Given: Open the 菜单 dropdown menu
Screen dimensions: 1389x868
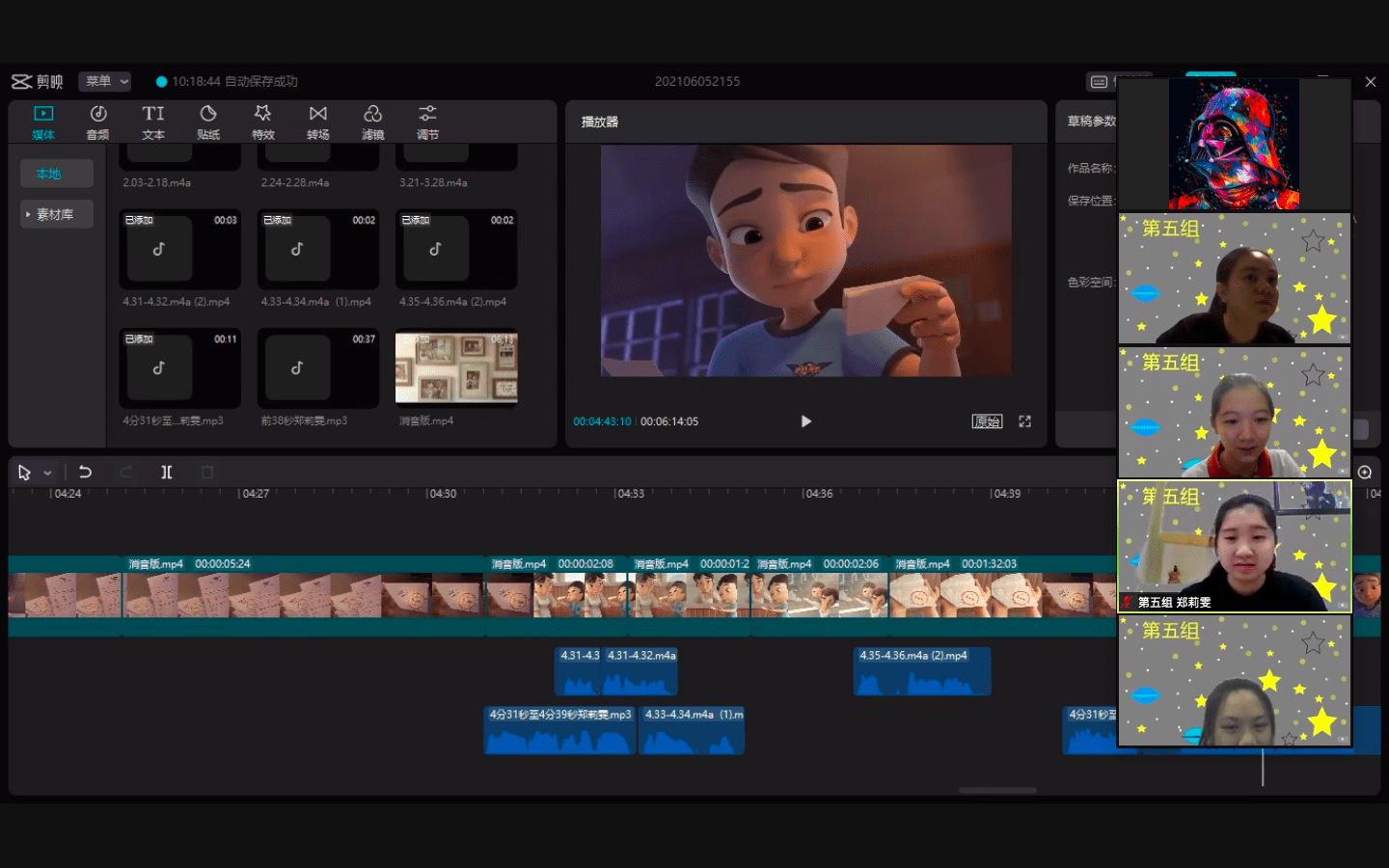Looking at the screenshot, I should tap(105, 82).
